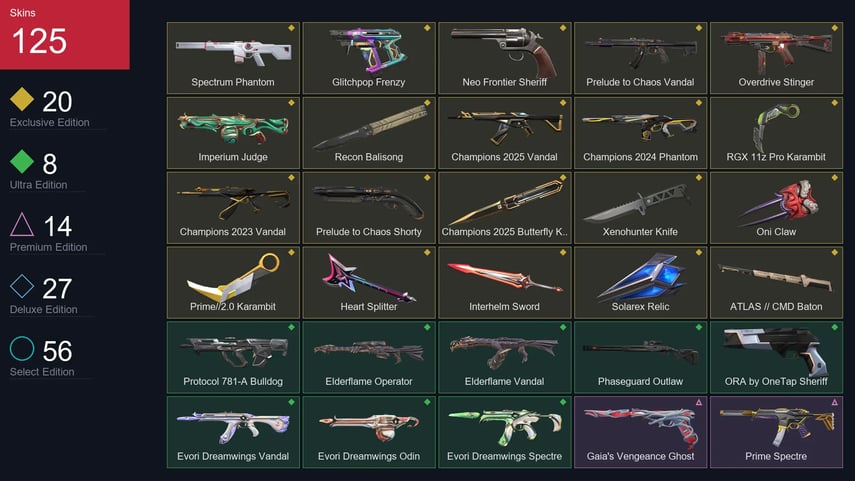The image size is (855, 481).
Task: Click the pink Premium Edition triangle icon
Action: point(22,224)
